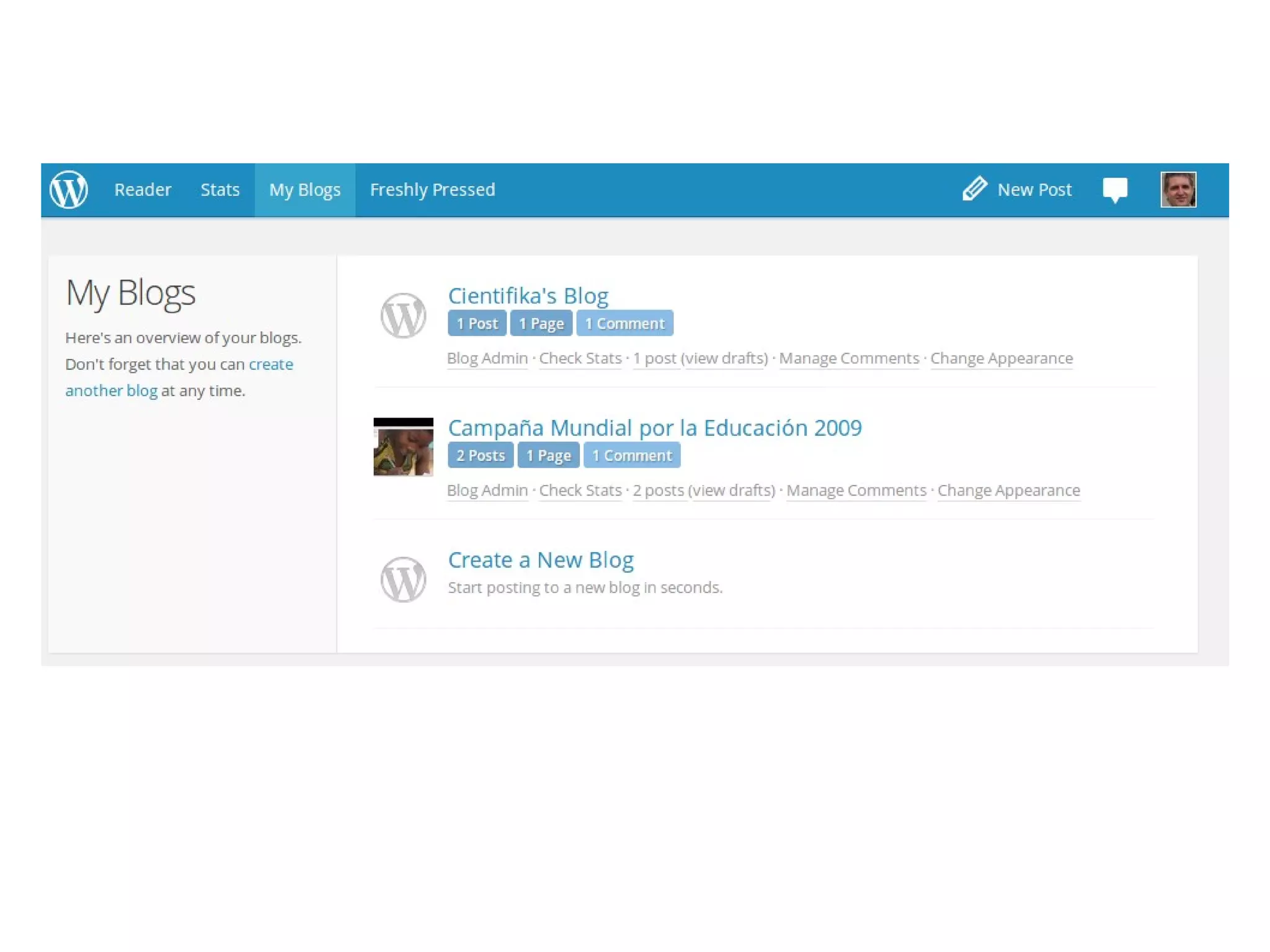Screen dimensions: 1270x952
Task: Click the WordPress logo in navigation bar
Action: click(68, 189)
